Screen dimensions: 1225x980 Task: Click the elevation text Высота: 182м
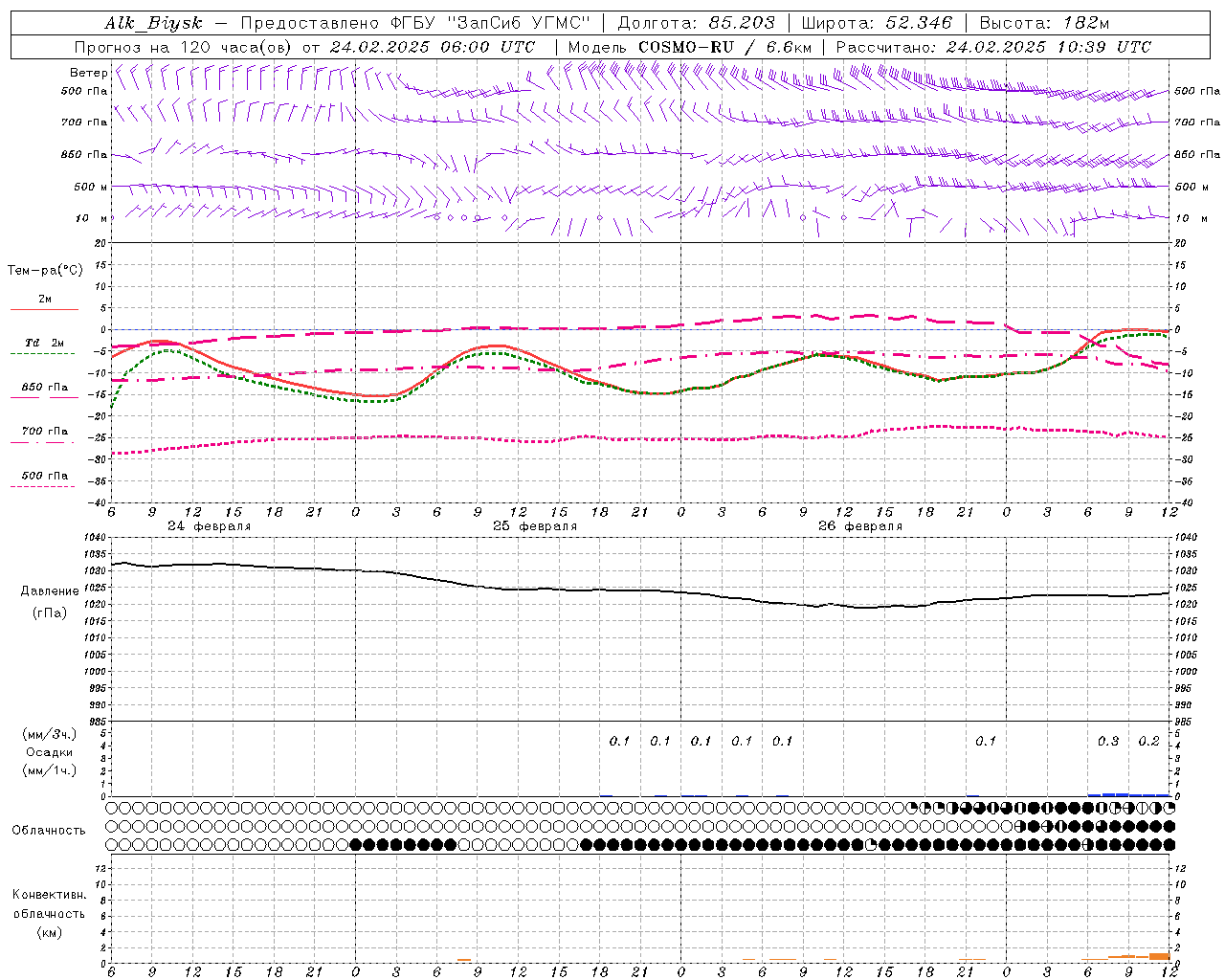click(1044, 23)
